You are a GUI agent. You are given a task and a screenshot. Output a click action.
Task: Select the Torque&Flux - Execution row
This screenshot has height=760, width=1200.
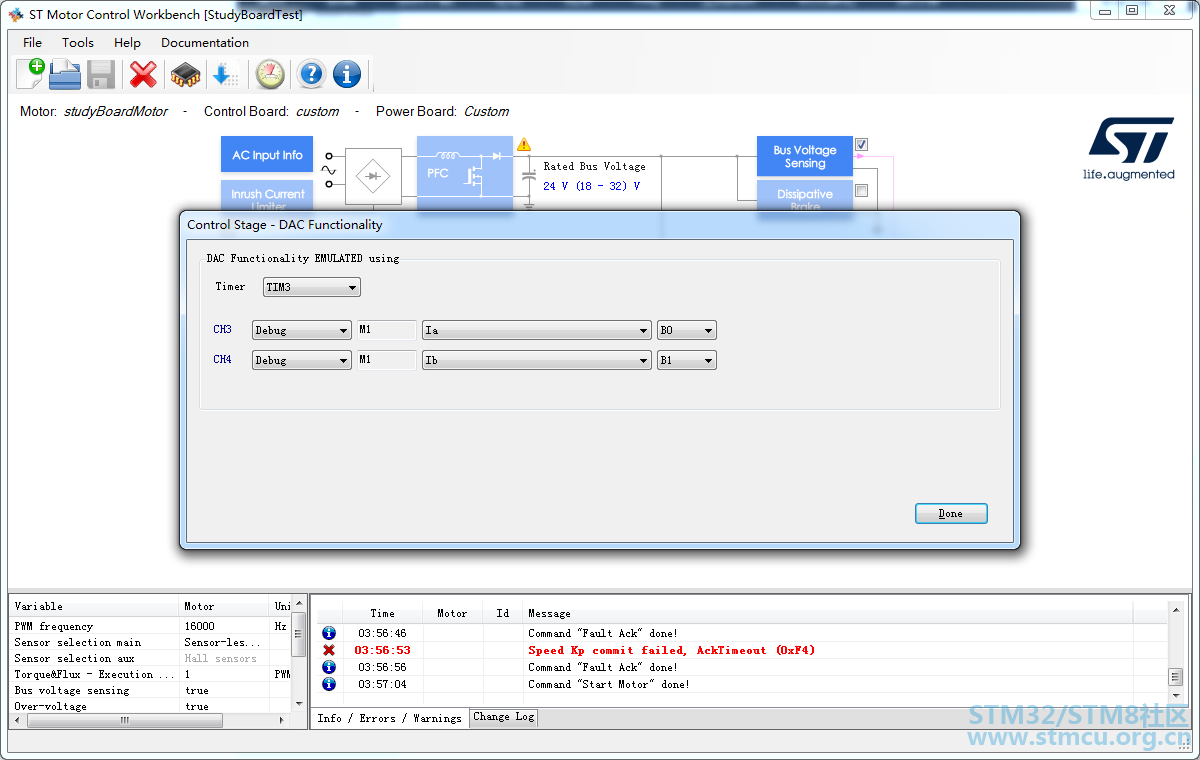[x=151, y=674]
